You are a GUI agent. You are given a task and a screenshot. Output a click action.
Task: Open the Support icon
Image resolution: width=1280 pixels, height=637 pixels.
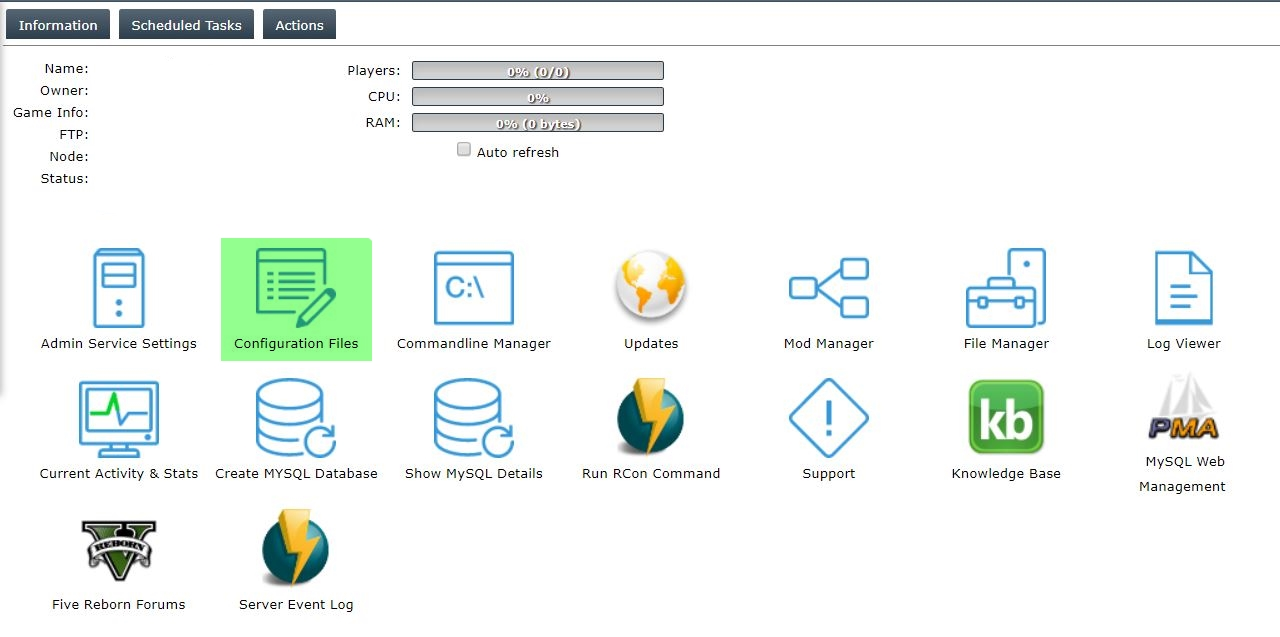828,418
